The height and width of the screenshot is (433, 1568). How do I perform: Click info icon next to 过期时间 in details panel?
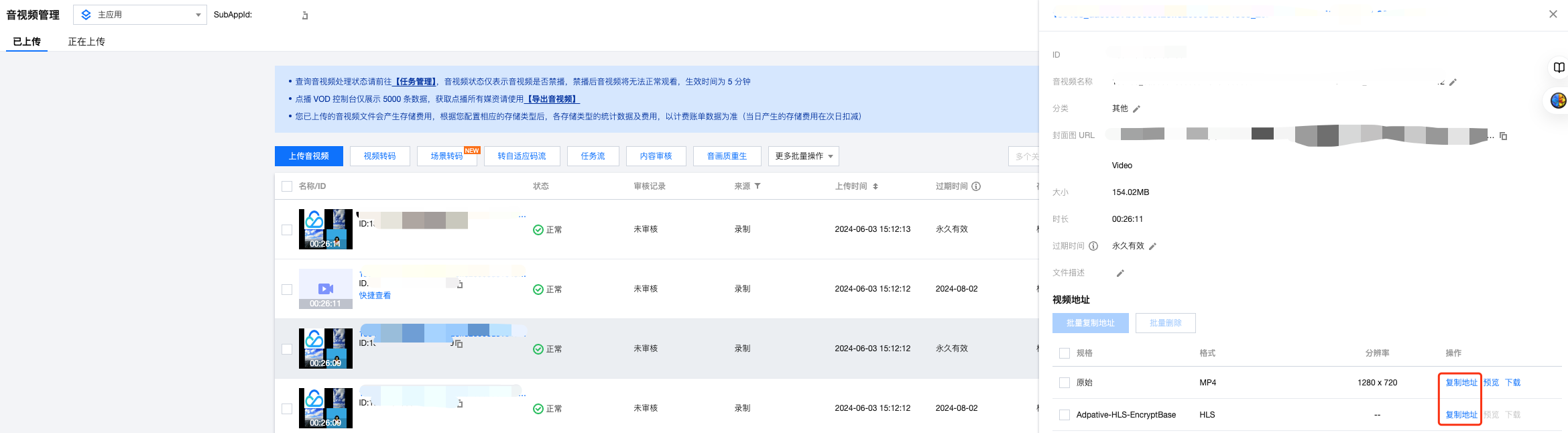[x=1093, y=246]
